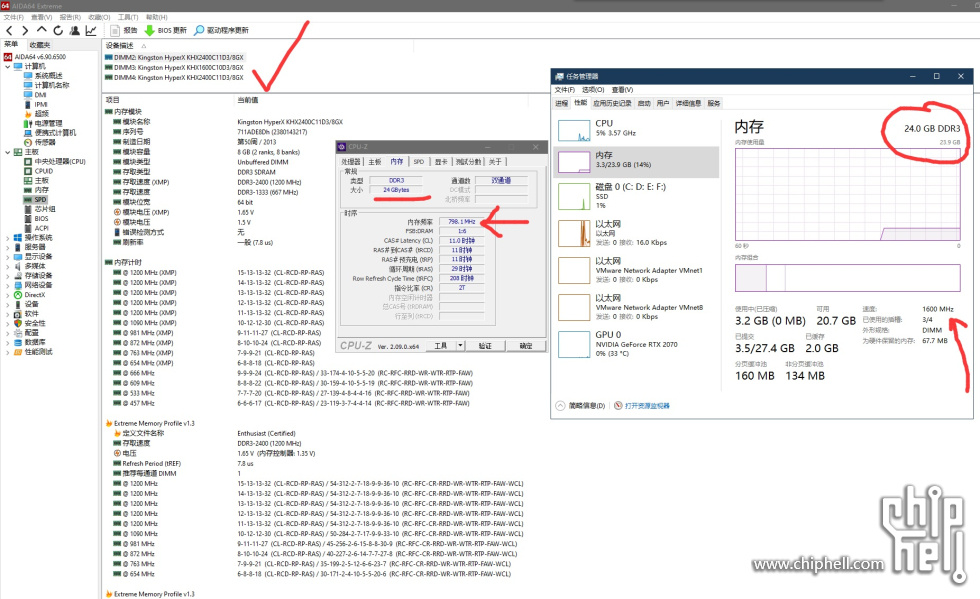Image resolution: width=980 pixels, height=599 pixels.
Task: Switch to Task Manager 启动 tab
Action: [x=644, y=103]
